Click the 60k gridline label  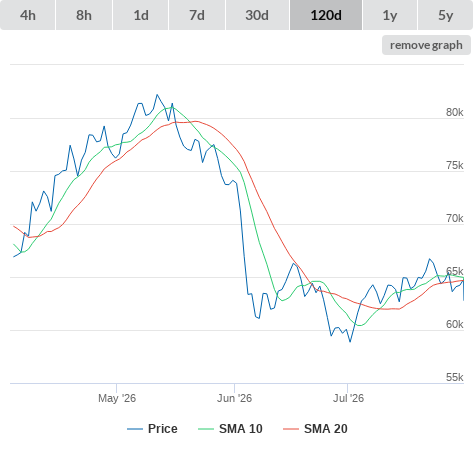455,324
